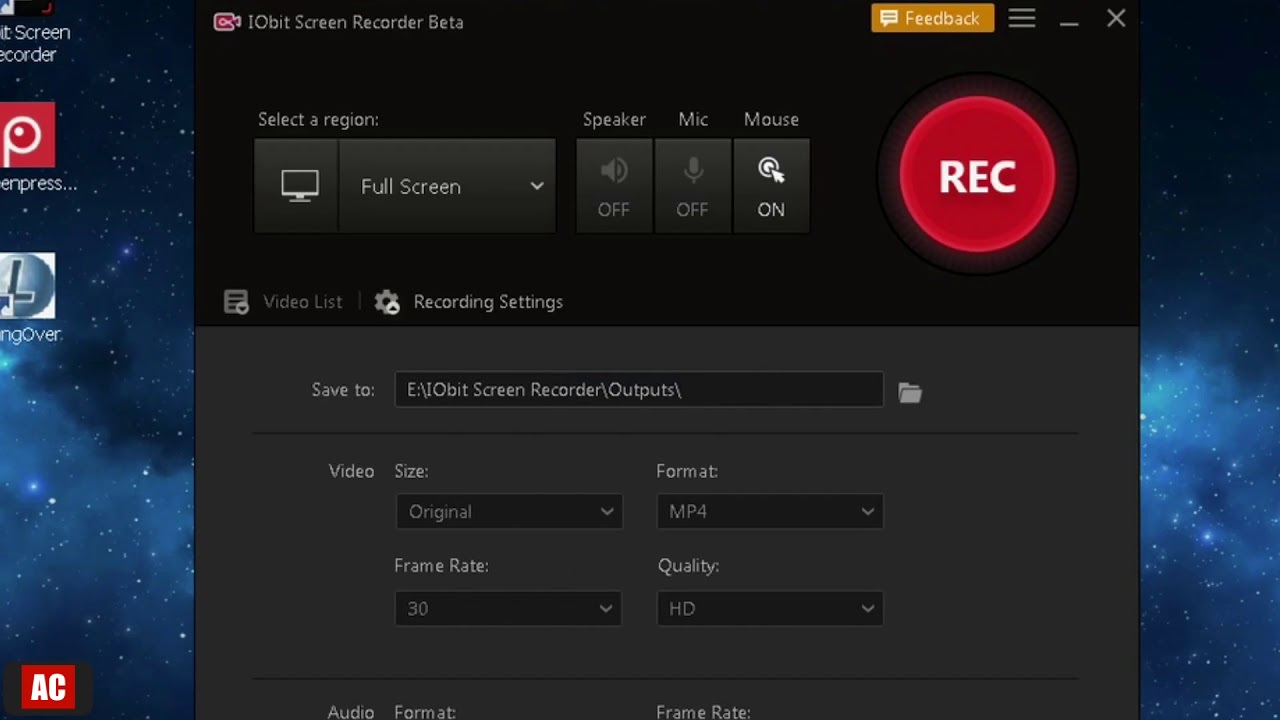Viewport: 1280px width, 720px height.
Task: Switch to the Recording Settings tab
Action: [468, 302]
